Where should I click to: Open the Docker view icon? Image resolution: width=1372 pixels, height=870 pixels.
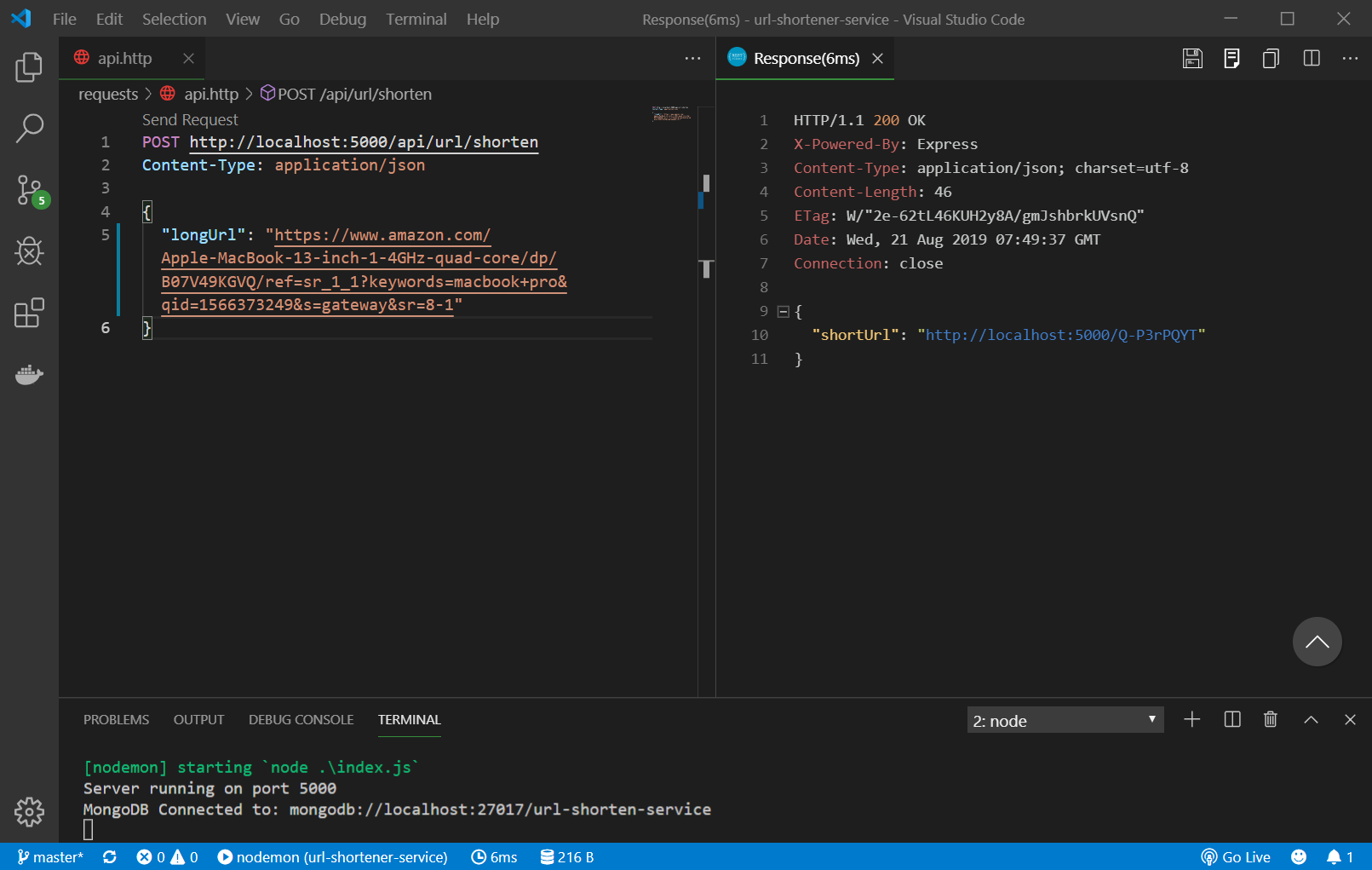click(29, 375)
